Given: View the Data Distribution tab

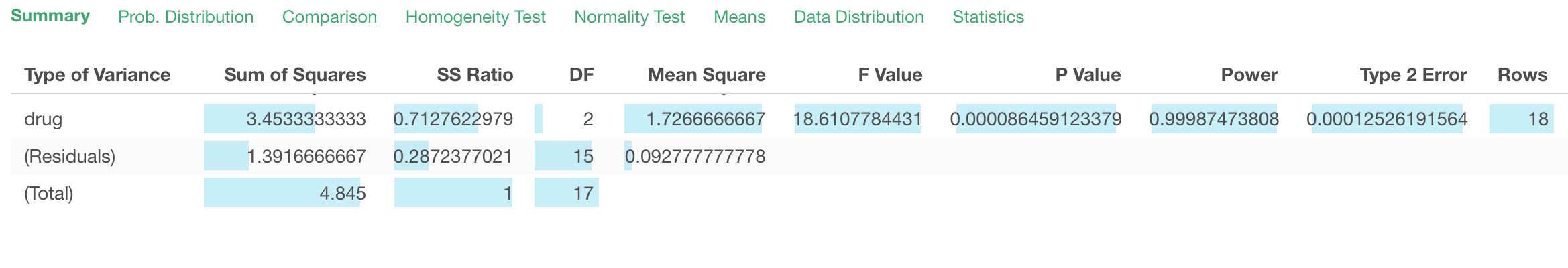Looking at the screenshot, I should [858, 17].
